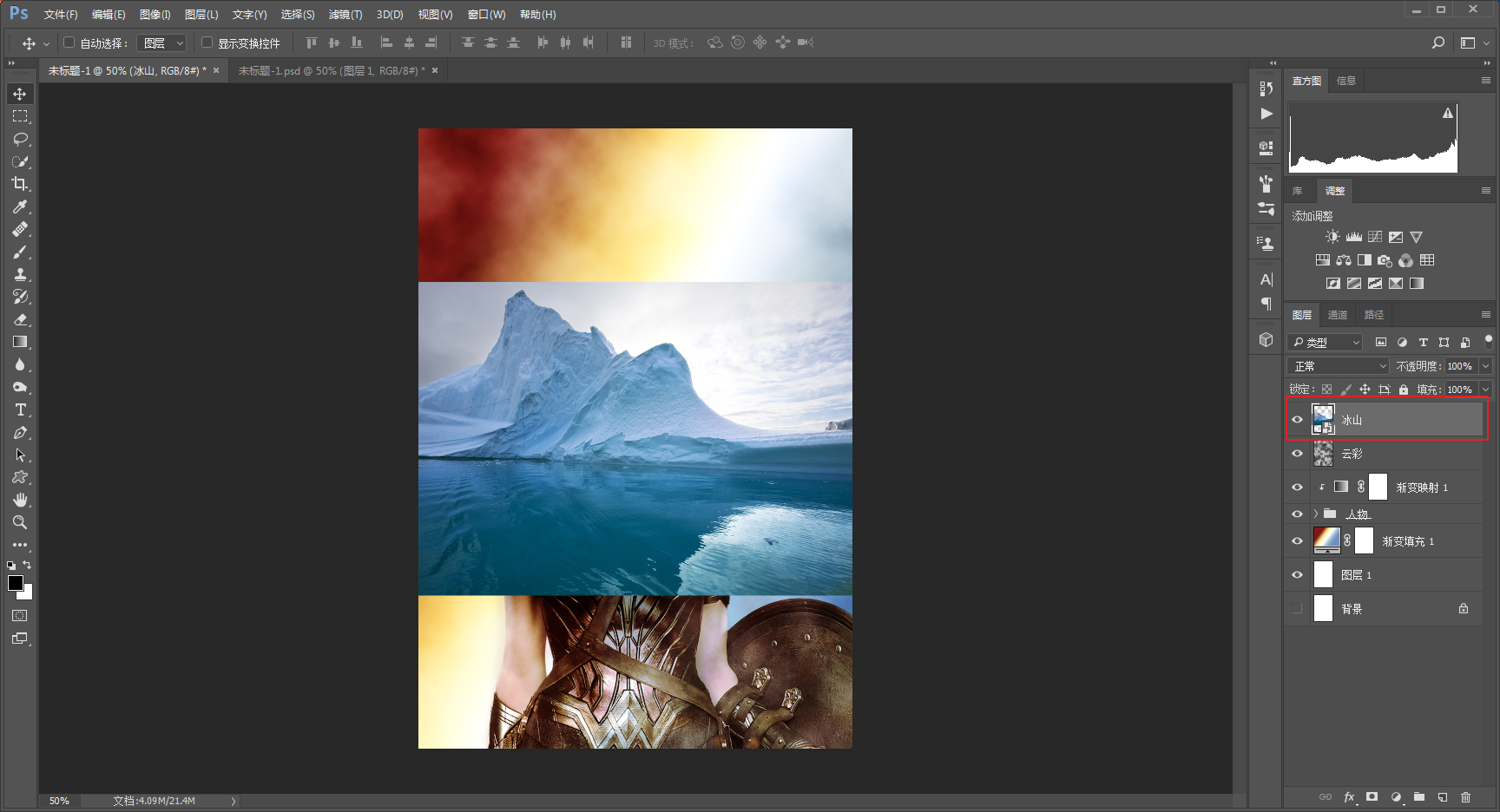This screenshot has width=1500, height=812.
Task: Swap foreground and background colors
Action: click(27, 565)
